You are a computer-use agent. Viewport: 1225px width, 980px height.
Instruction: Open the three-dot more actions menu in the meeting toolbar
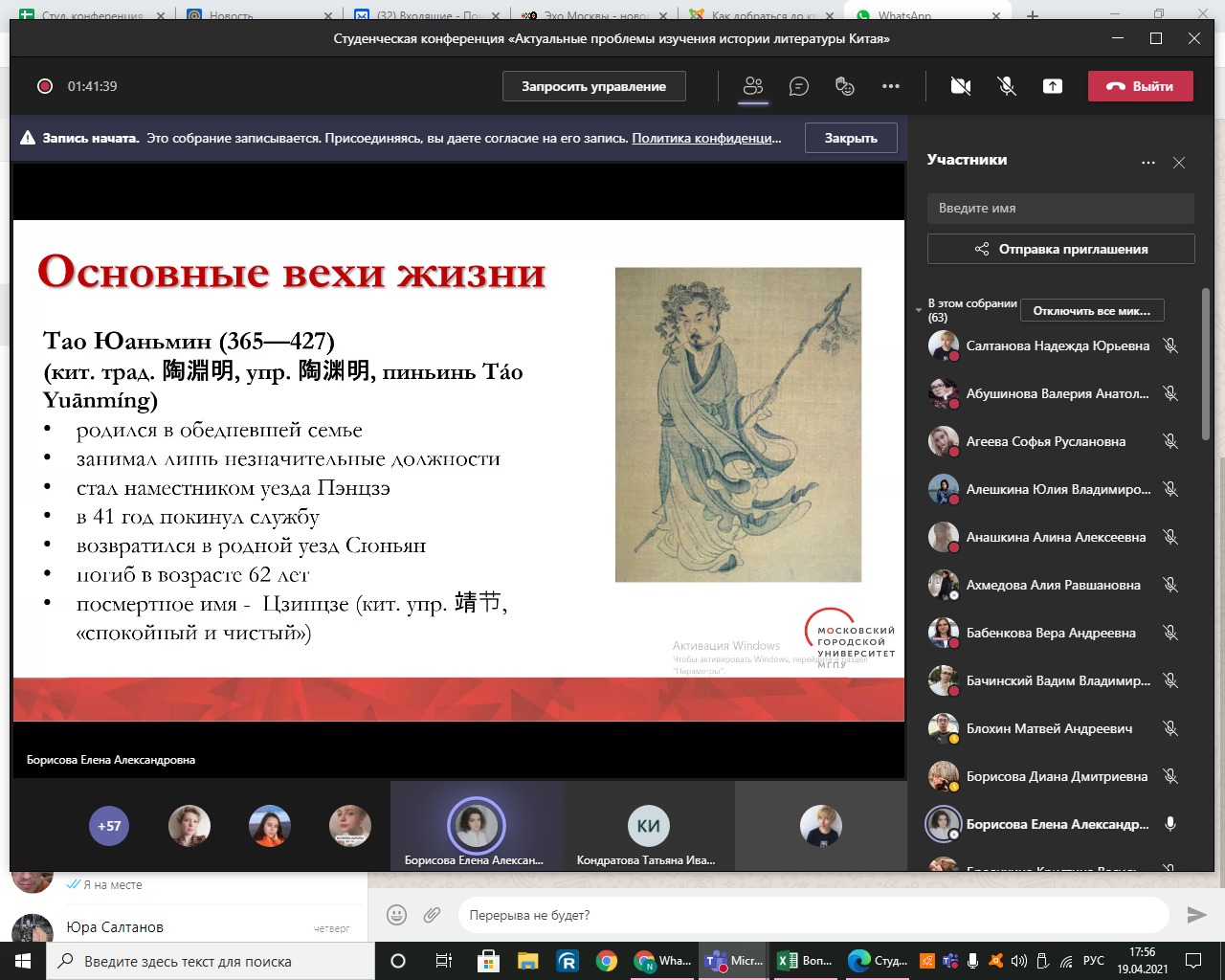(891, 86)
